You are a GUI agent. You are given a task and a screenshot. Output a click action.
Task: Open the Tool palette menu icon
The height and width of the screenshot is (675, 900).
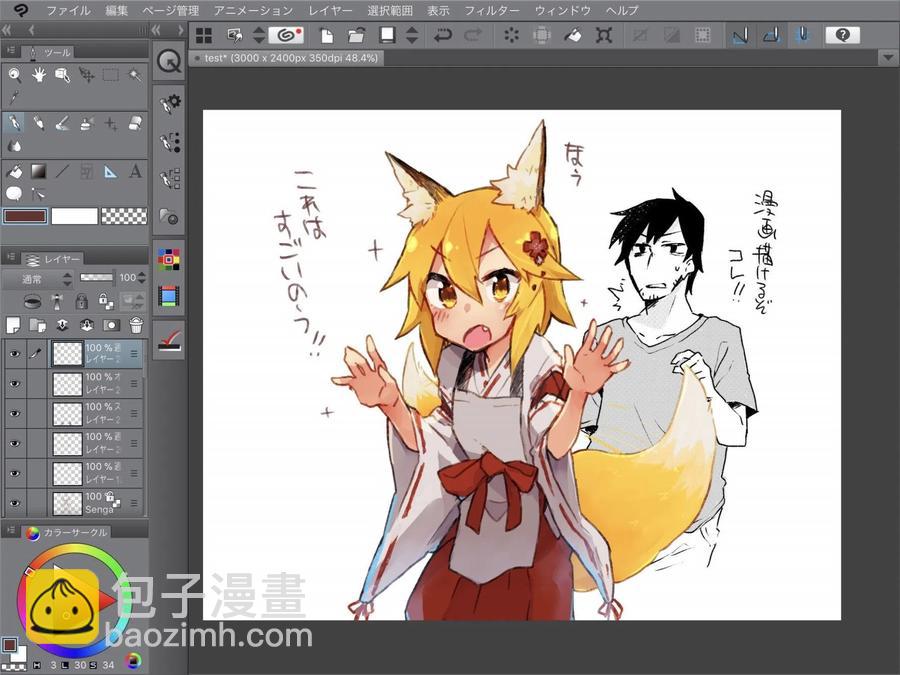11,51
